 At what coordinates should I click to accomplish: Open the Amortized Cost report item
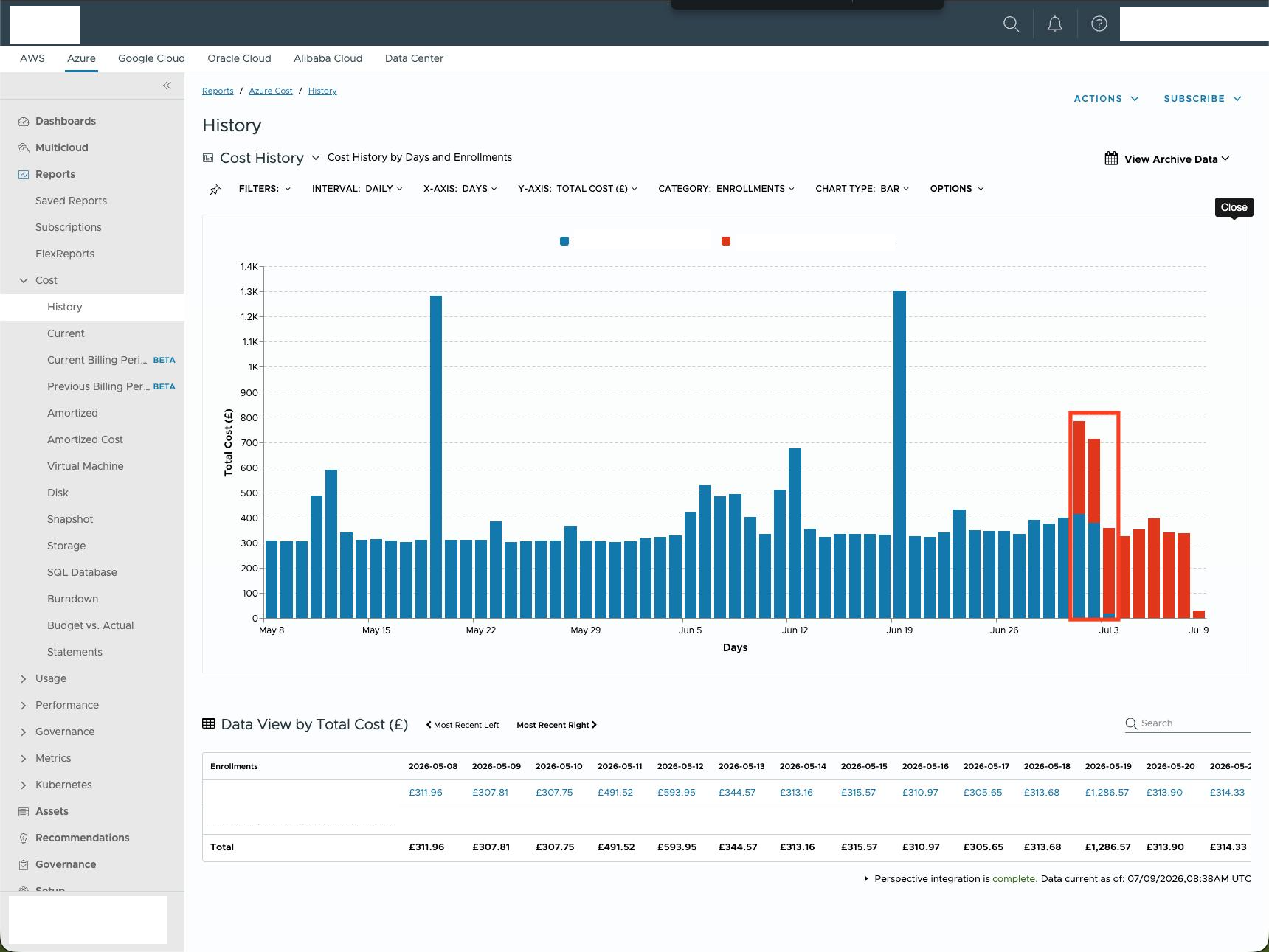(x=85, y=439)
